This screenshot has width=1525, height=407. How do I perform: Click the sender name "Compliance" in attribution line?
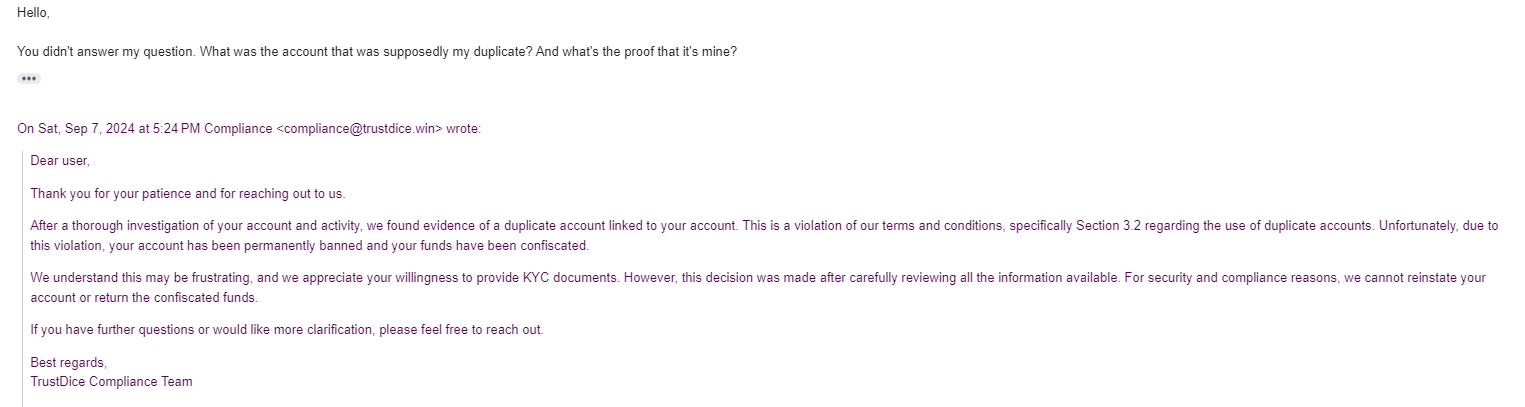point(238,129)
